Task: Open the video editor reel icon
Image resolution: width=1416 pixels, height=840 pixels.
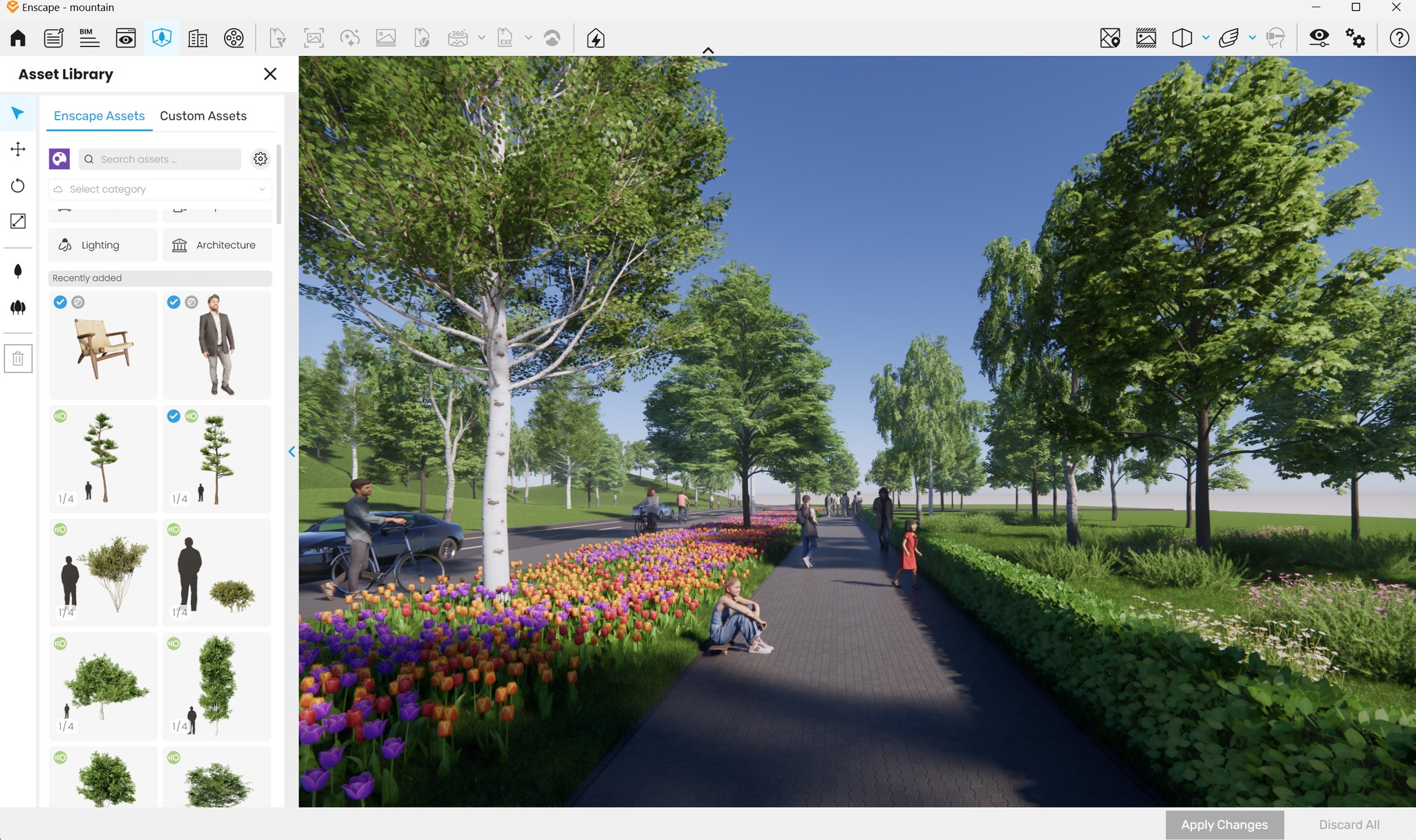Action: click(x=234, y=38)
